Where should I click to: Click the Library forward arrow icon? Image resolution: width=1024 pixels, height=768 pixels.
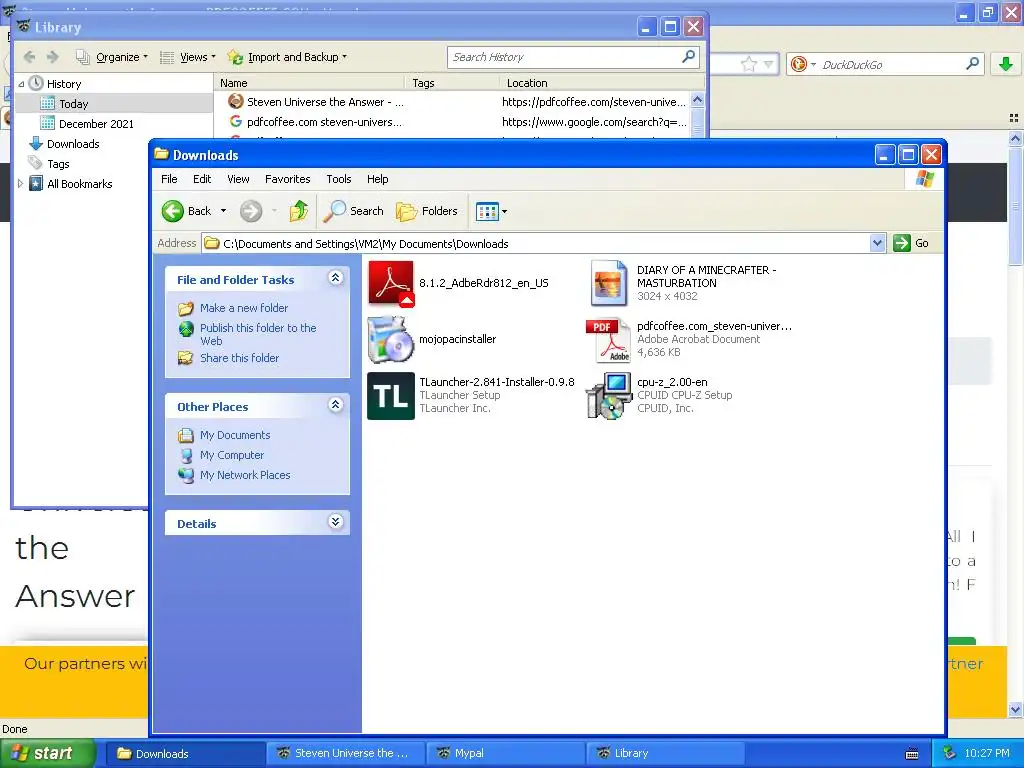click(x=53, y=57)
